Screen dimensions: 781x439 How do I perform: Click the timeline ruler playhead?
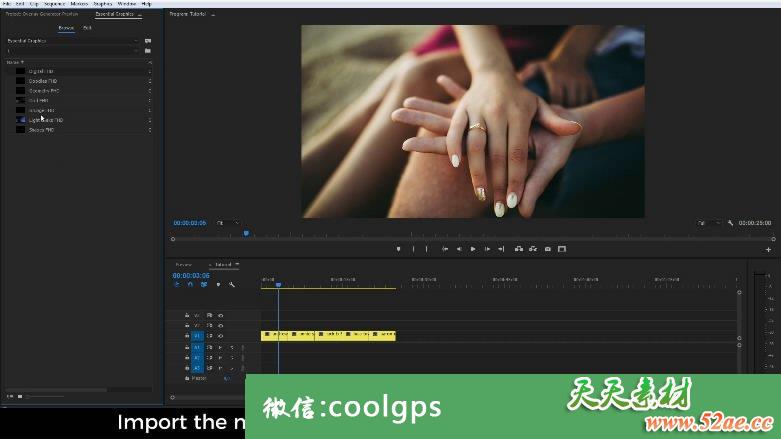pos(278,284)
